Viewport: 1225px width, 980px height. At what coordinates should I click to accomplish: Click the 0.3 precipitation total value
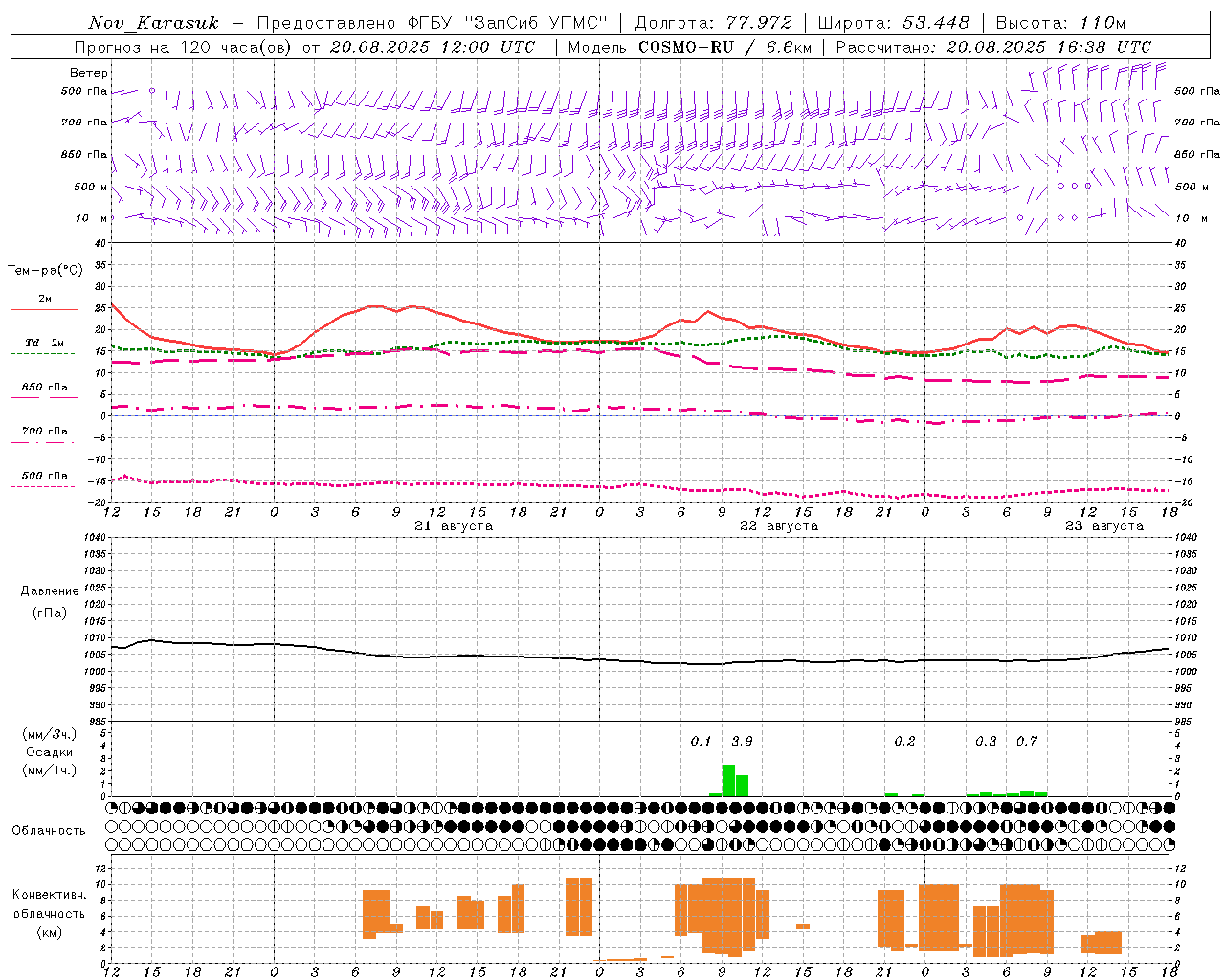986,741
